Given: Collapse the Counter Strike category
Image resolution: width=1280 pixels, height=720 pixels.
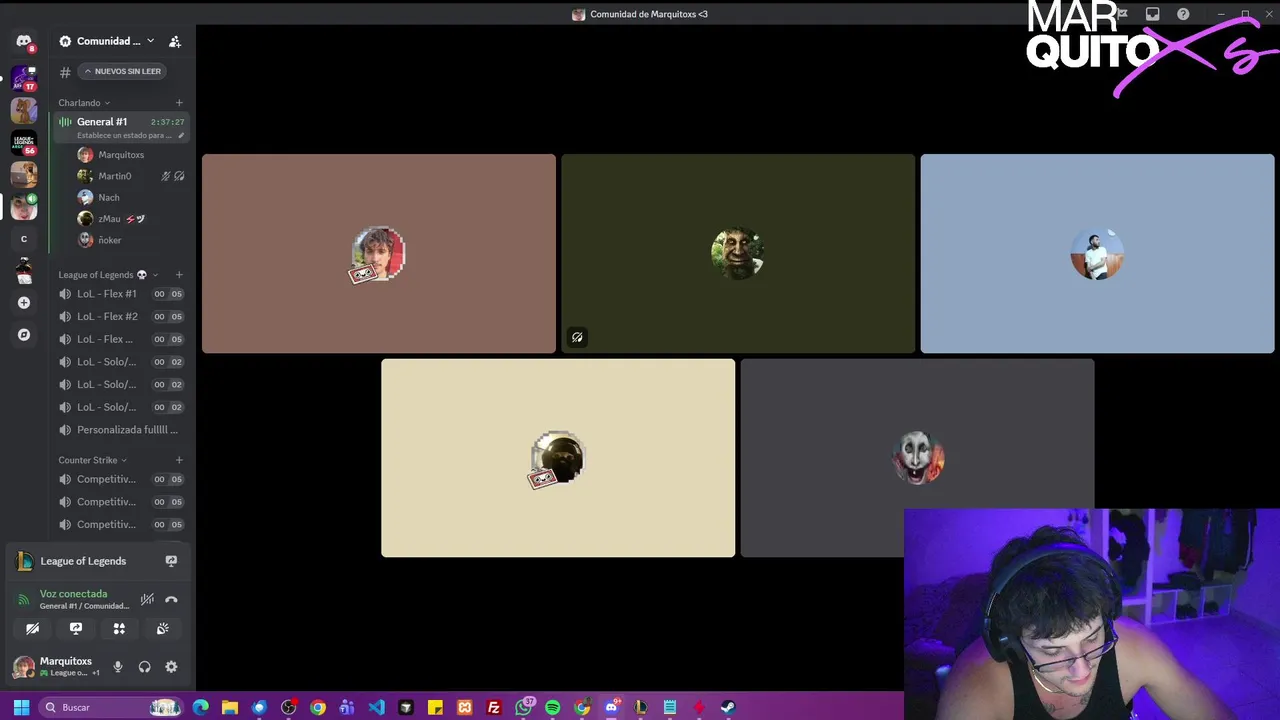Looking at the screenshot, I should [x=92, y=460].
